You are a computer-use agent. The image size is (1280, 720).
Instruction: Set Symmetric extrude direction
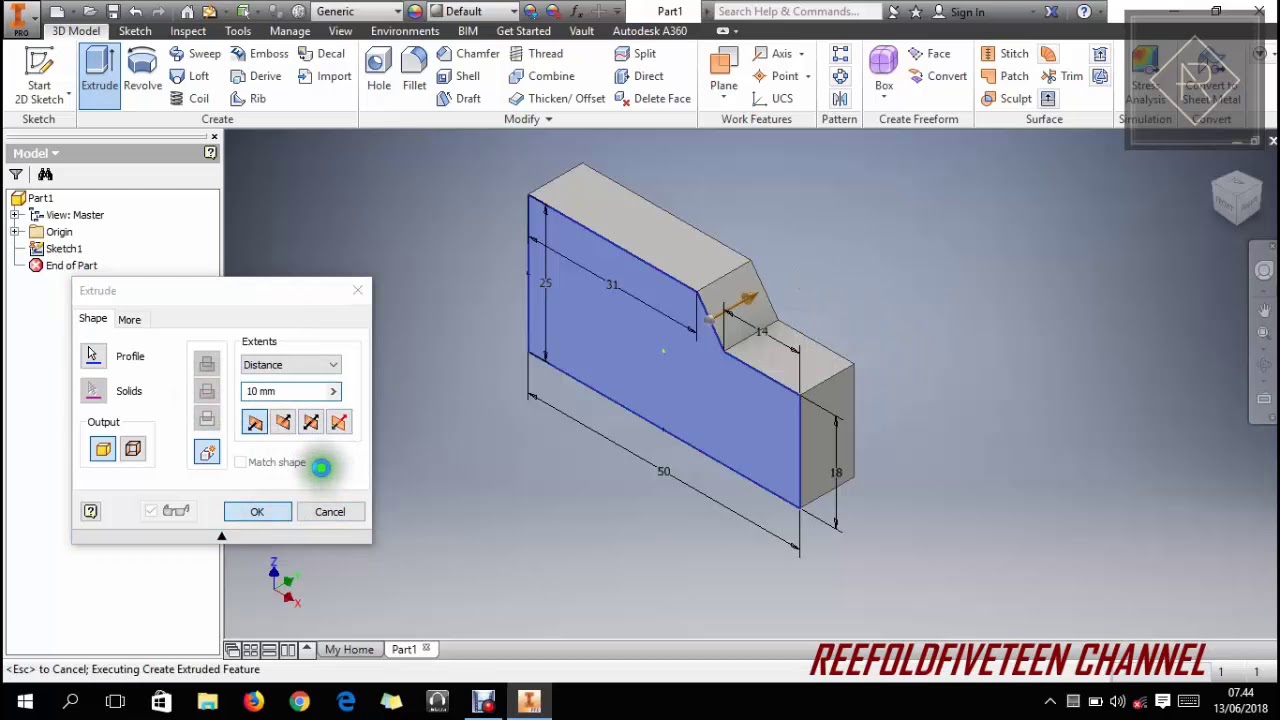tap(311, 422)
